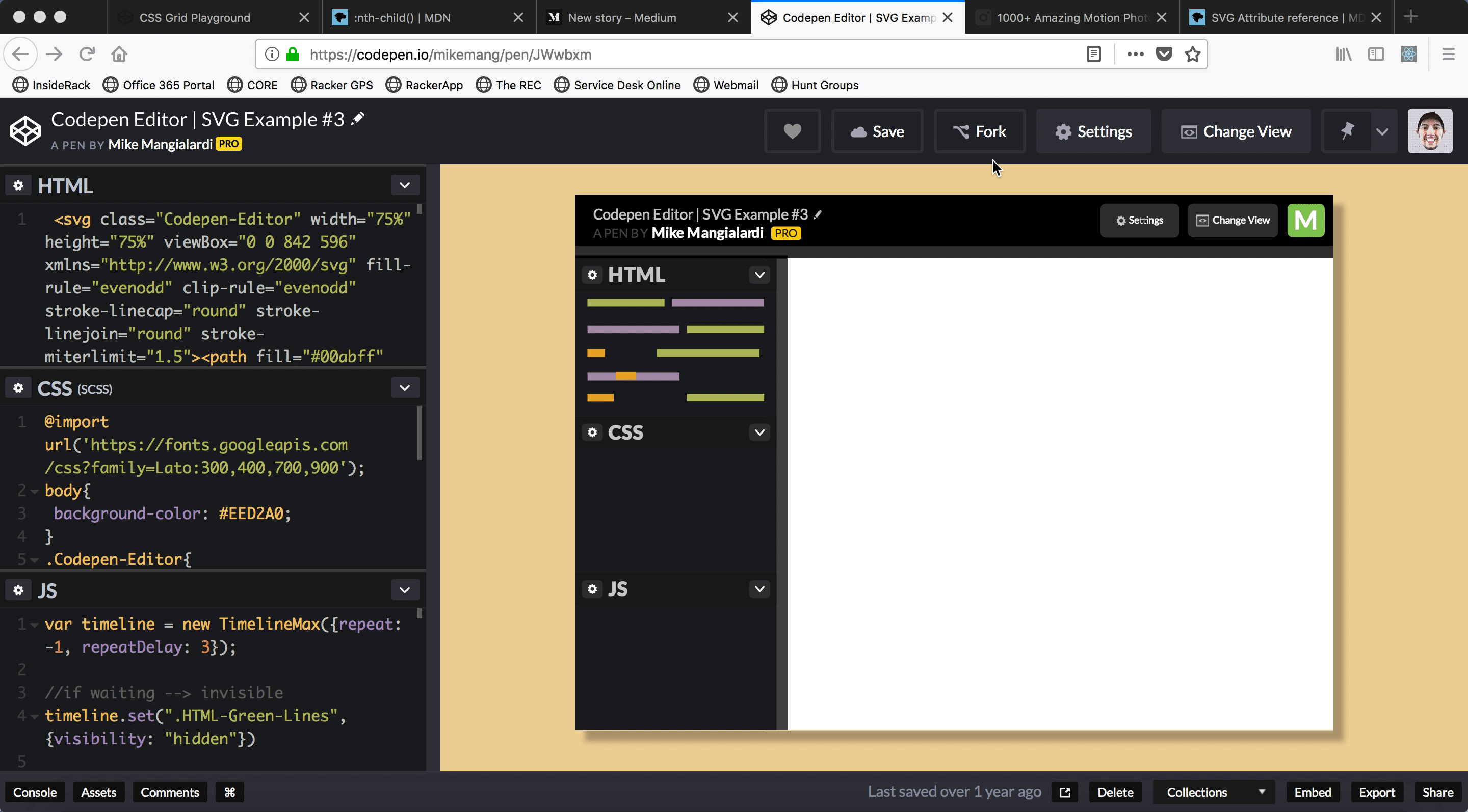Click the heart/like icon on CodePen
1468x812 pixels.
[792, 131]
